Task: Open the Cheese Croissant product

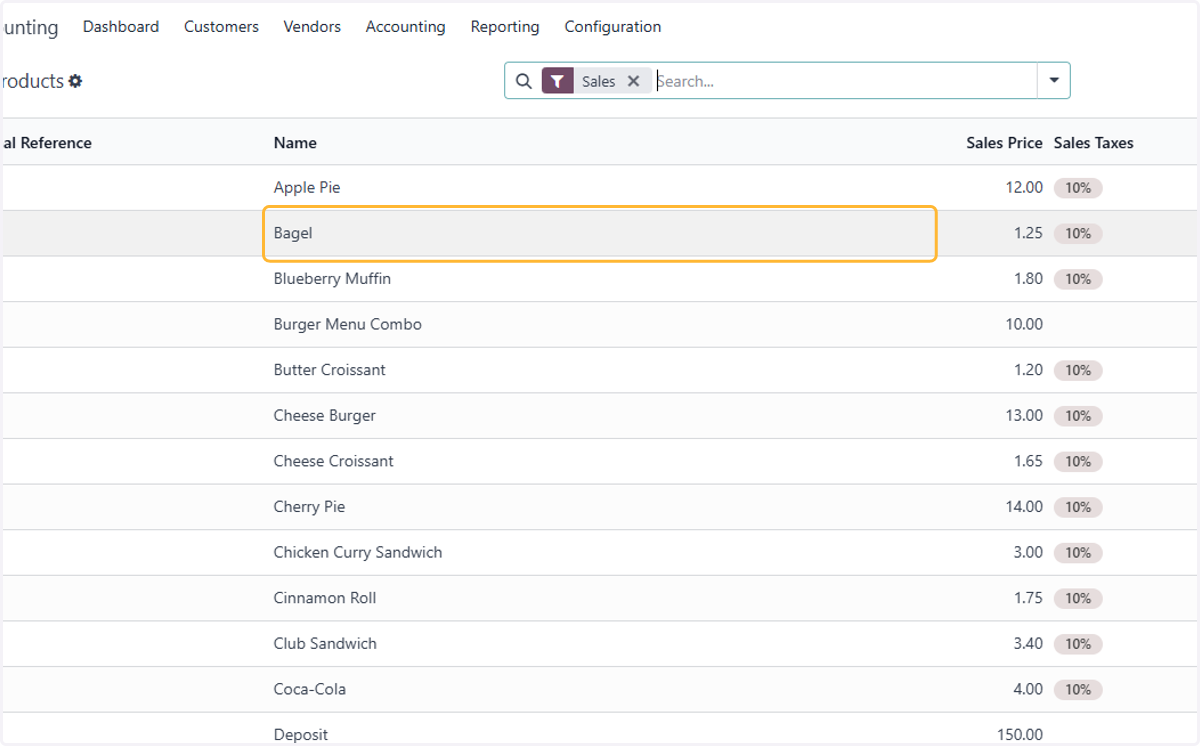Action: point(334,461)
